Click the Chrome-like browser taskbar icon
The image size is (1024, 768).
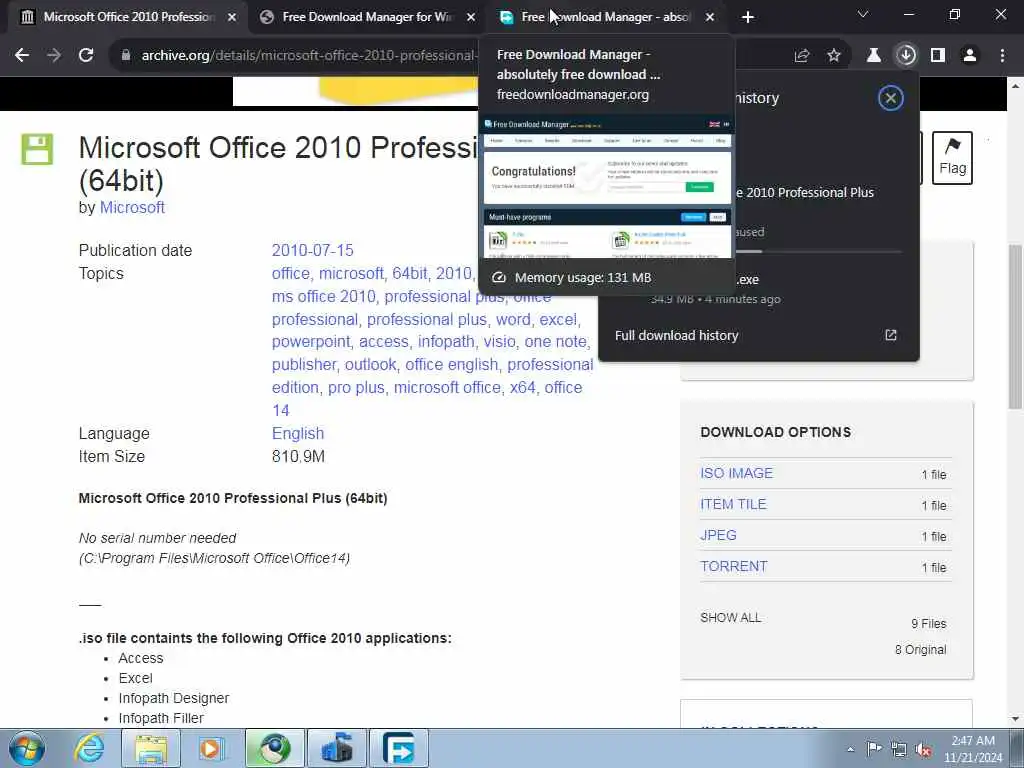click(275, 748)
